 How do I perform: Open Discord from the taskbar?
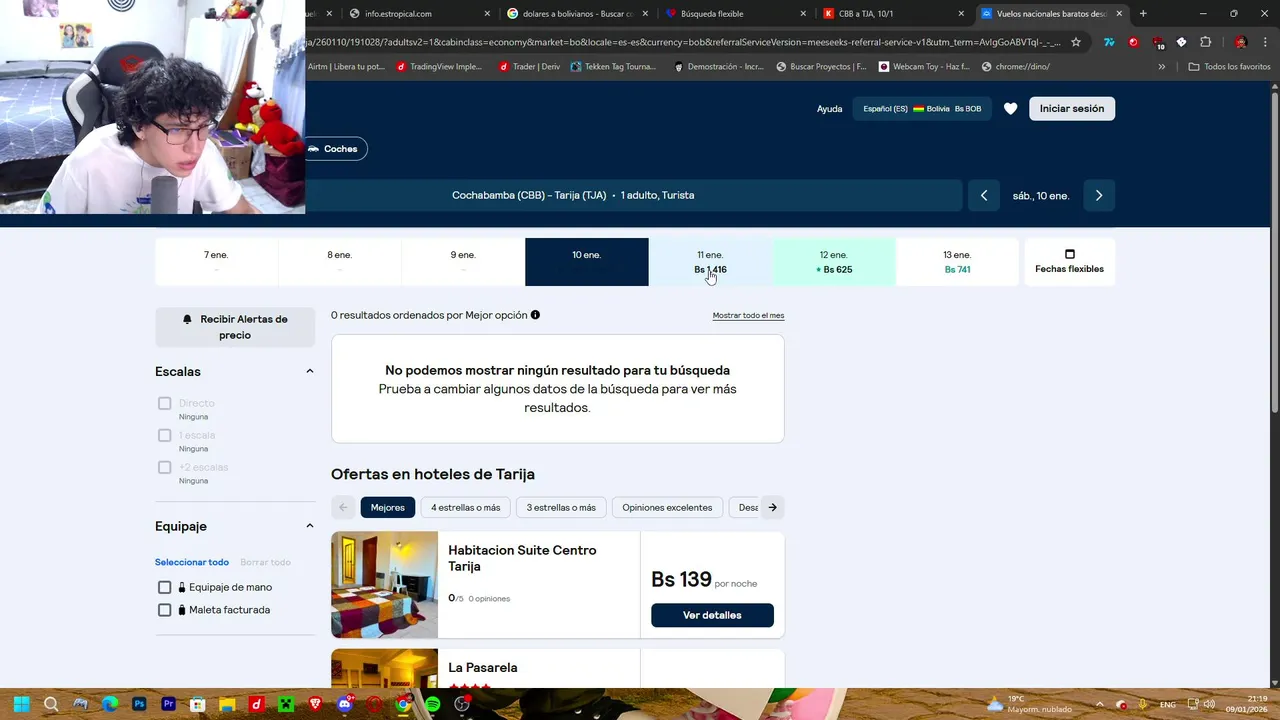point(345,704)
